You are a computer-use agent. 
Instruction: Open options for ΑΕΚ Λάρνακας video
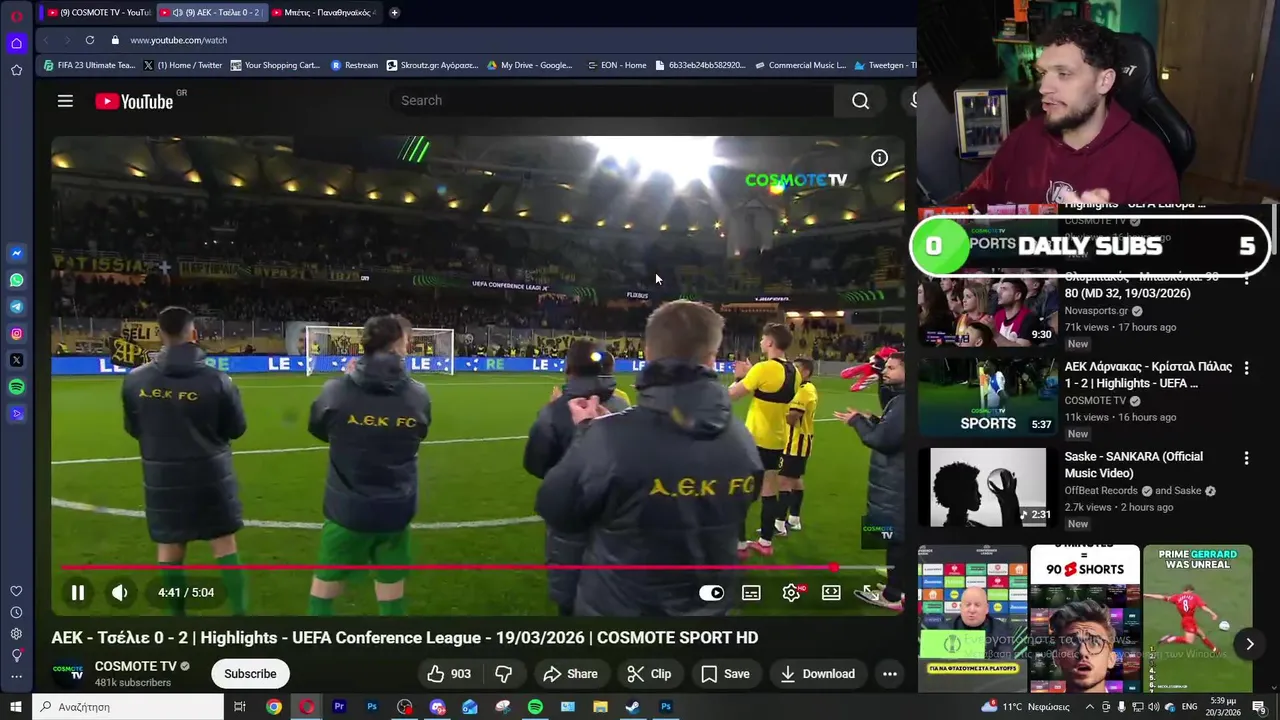1246,368
